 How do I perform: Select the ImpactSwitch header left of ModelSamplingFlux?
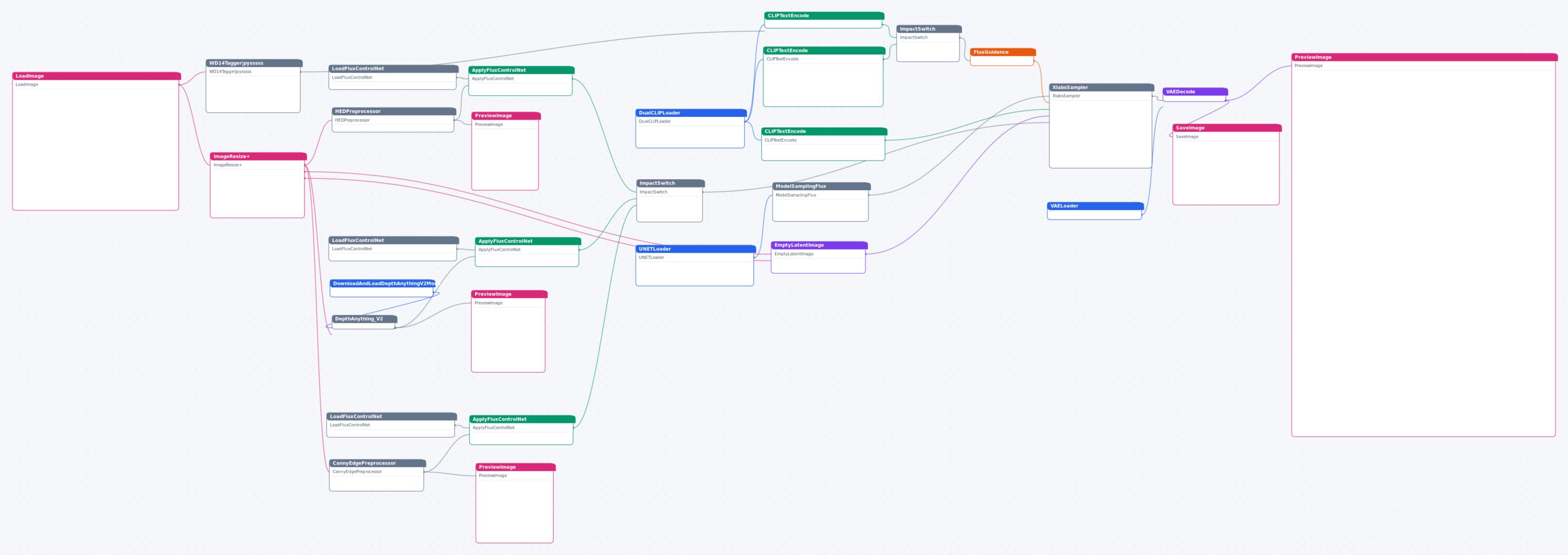click(671, 183)
